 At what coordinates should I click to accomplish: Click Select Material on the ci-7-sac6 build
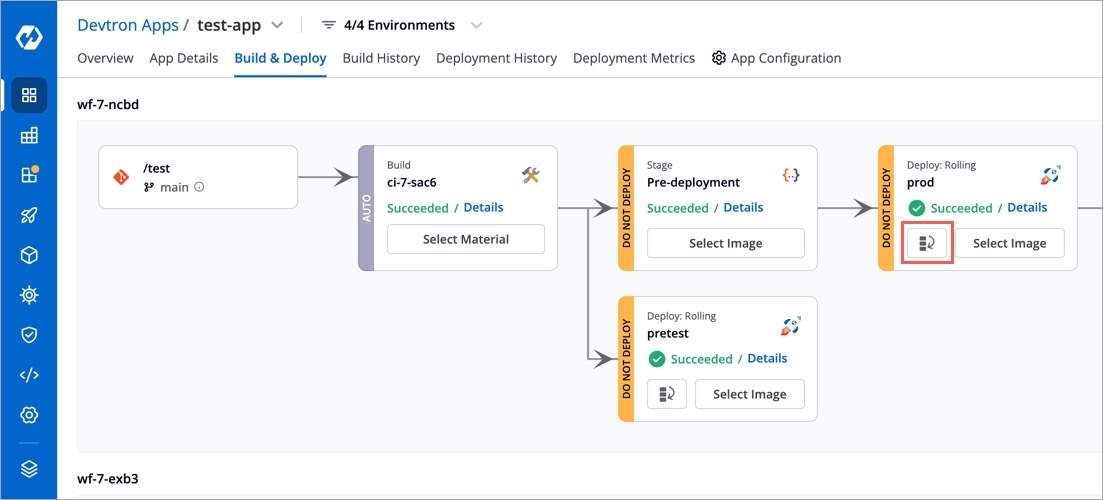click(466, 239)
